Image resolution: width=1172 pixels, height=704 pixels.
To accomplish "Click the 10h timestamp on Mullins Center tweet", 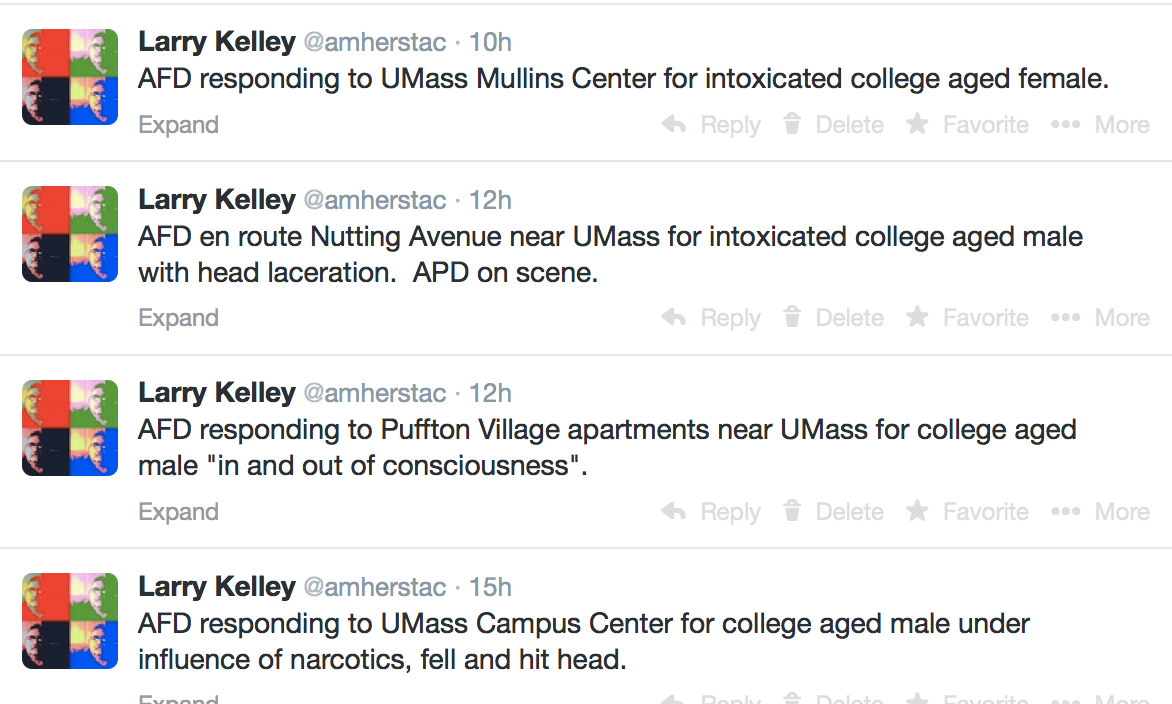I will (490, 42).
